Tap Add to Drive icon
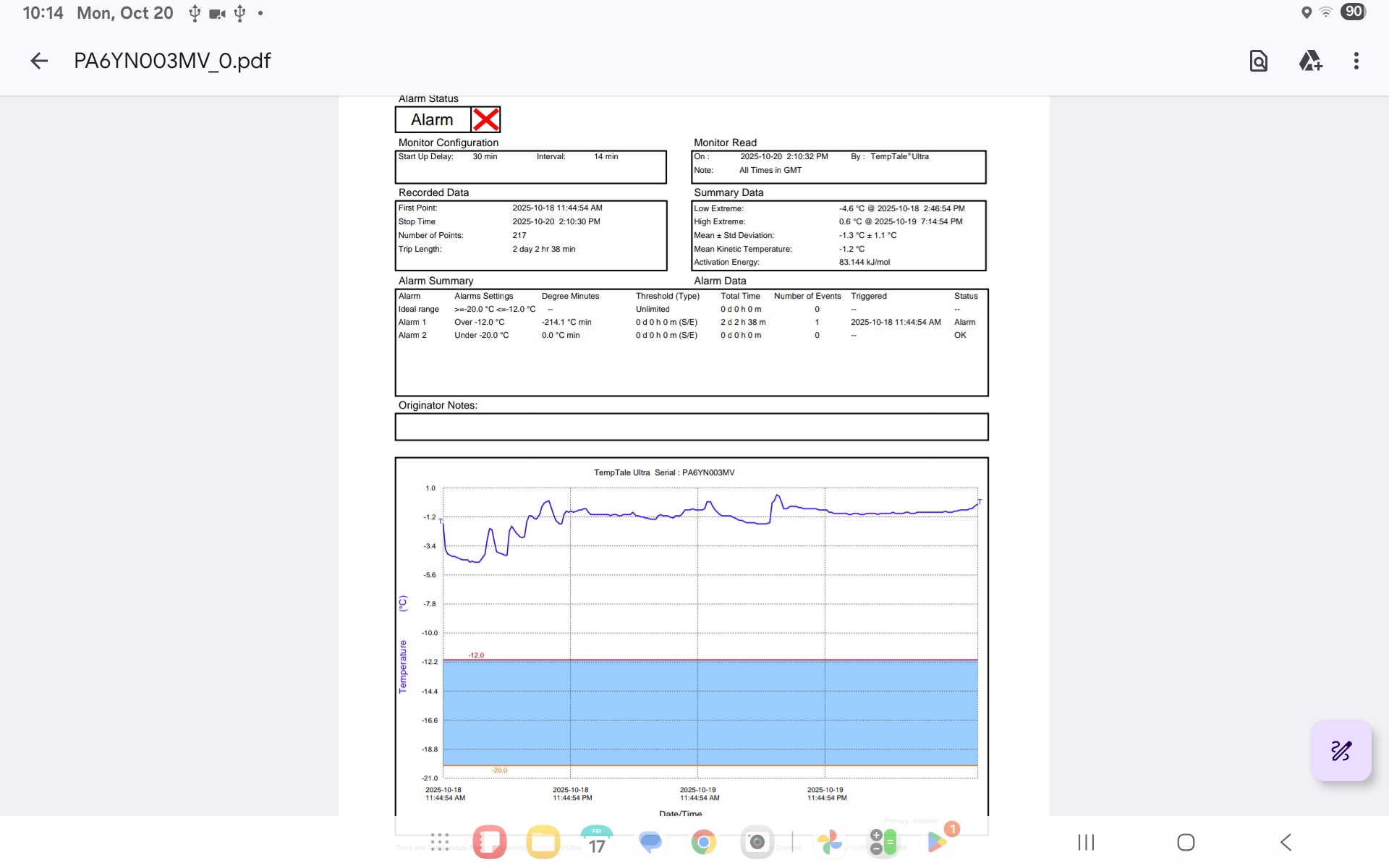The height and width of the screenshot is (868, 1389). (x=1310, y=61)
